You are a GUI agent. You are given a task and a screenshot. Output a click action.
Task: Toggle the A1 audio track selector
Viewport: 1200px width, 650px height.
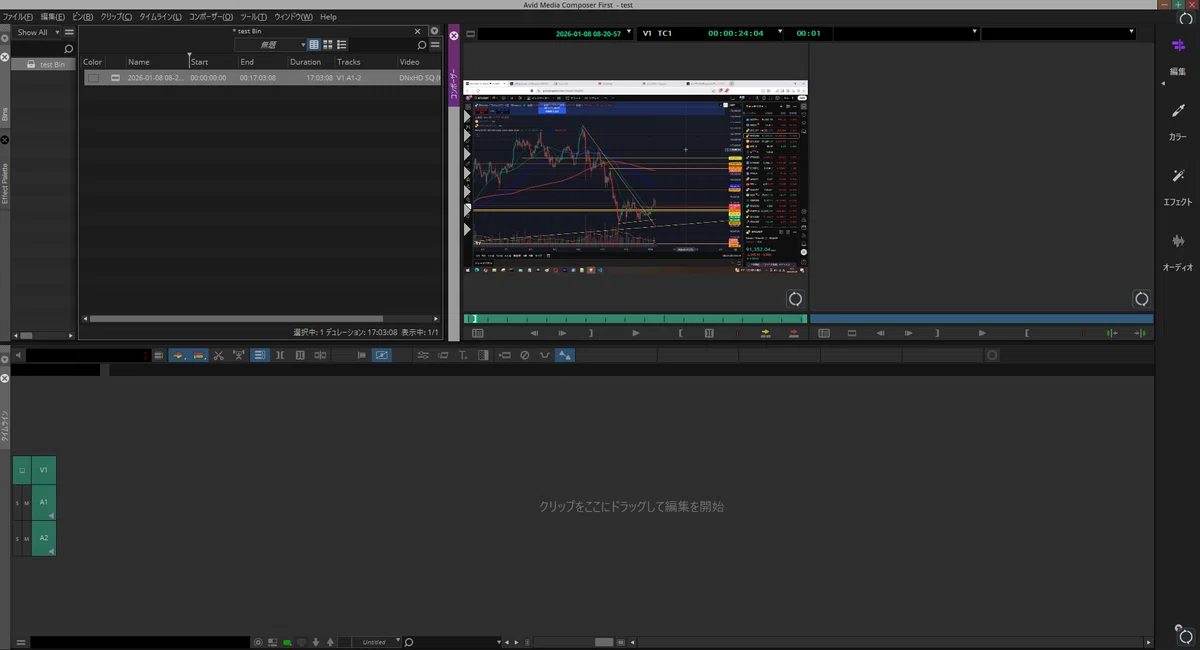click(x=44, y=502)
